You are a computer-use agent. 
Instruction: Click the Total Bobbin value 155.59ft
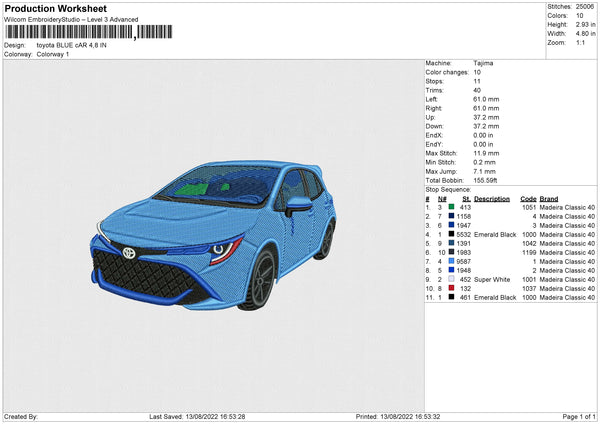pos(485,180)
